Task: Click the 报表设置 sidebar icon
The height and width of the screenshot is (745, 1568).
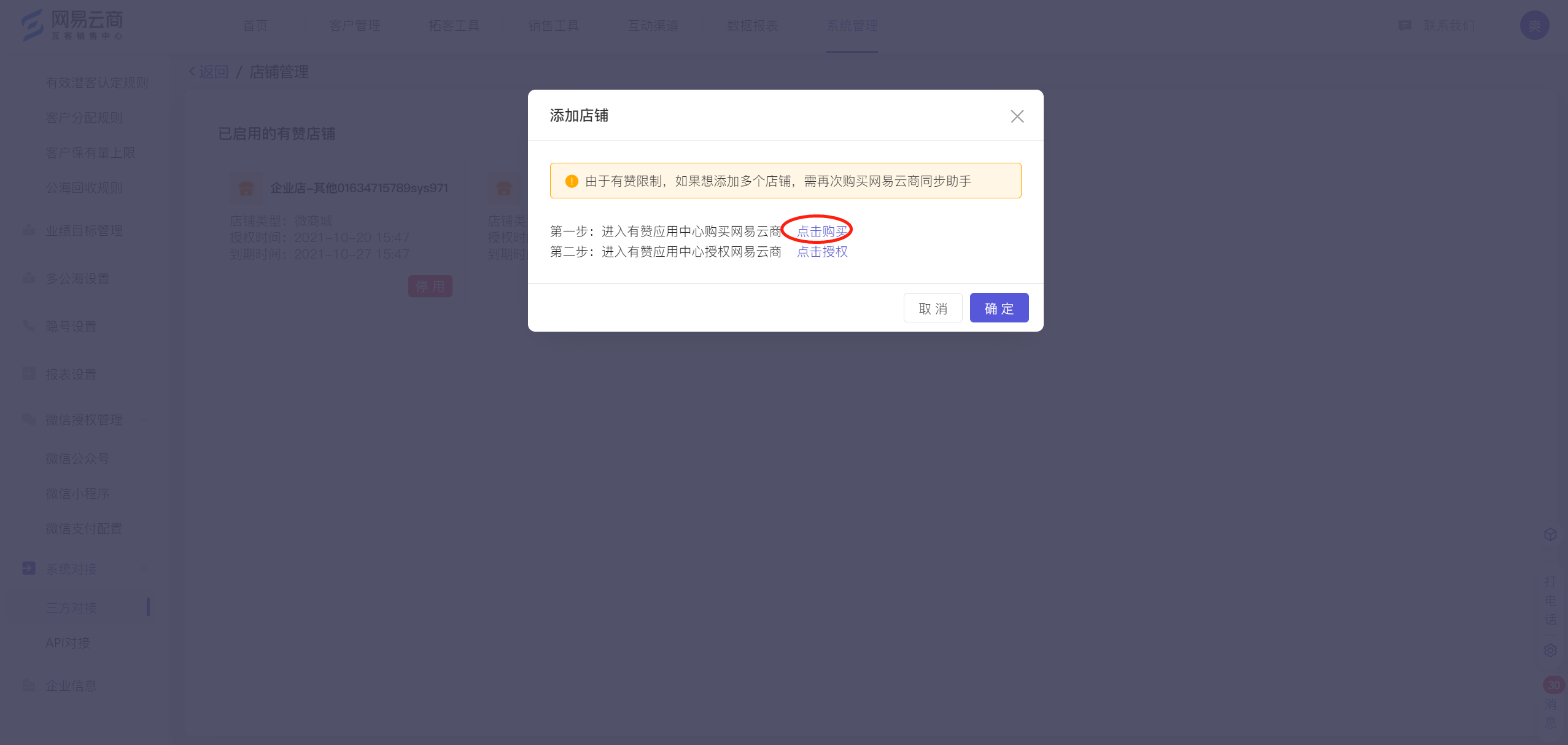Action: point(28,374)
